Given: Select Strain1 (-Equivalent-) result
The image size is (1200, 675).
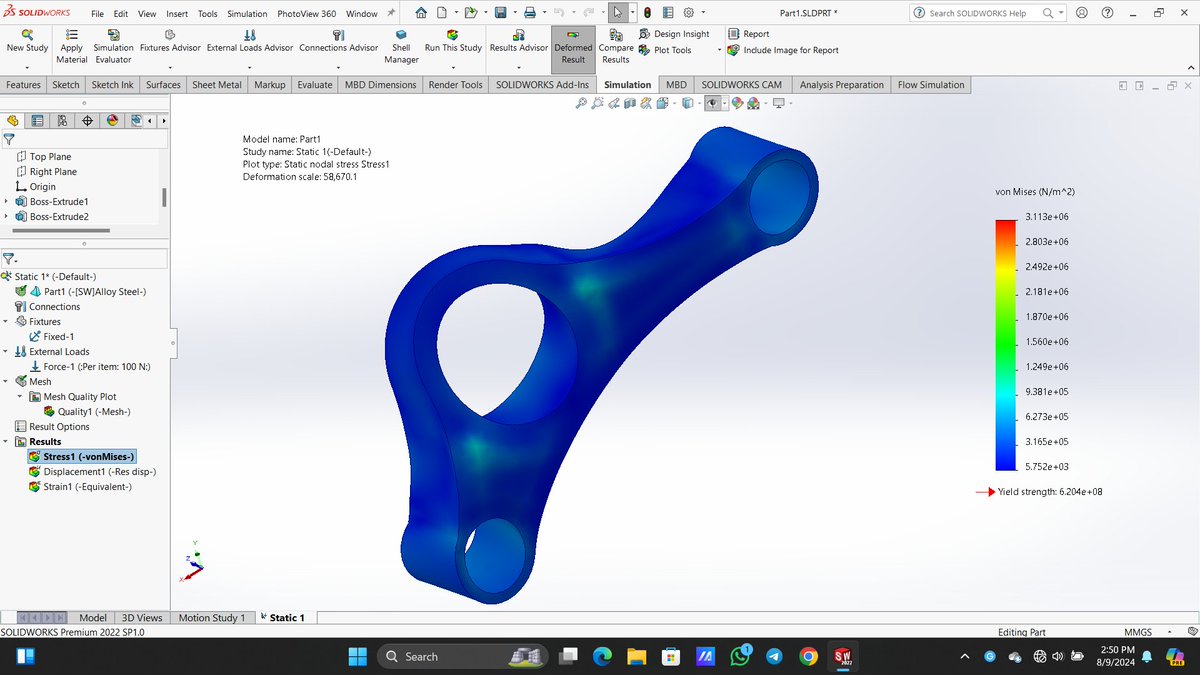Looking at the screenshot, I should click(81, 487).
